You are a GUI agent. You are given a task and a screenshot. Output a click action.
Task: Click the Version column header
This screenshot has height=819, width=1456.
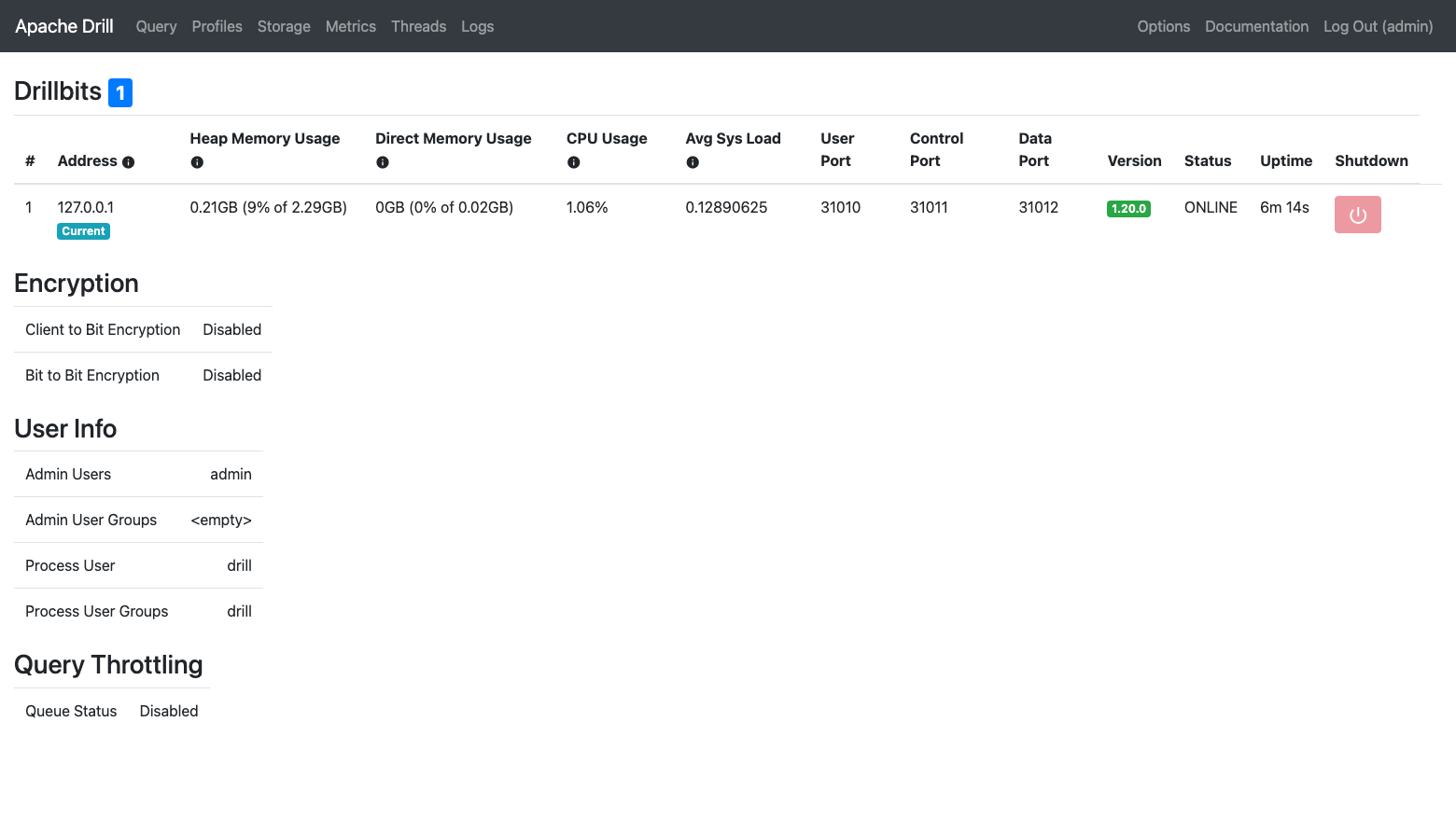(x=1135, y=160)
